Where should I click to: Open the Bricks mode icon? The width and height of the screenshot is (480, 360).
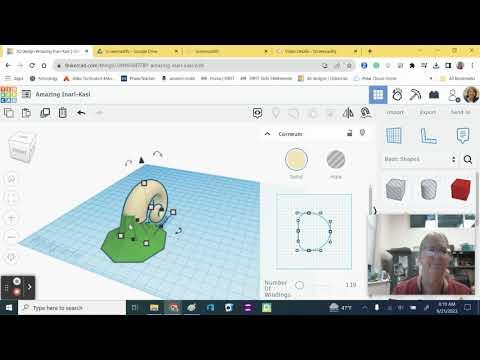434,95
